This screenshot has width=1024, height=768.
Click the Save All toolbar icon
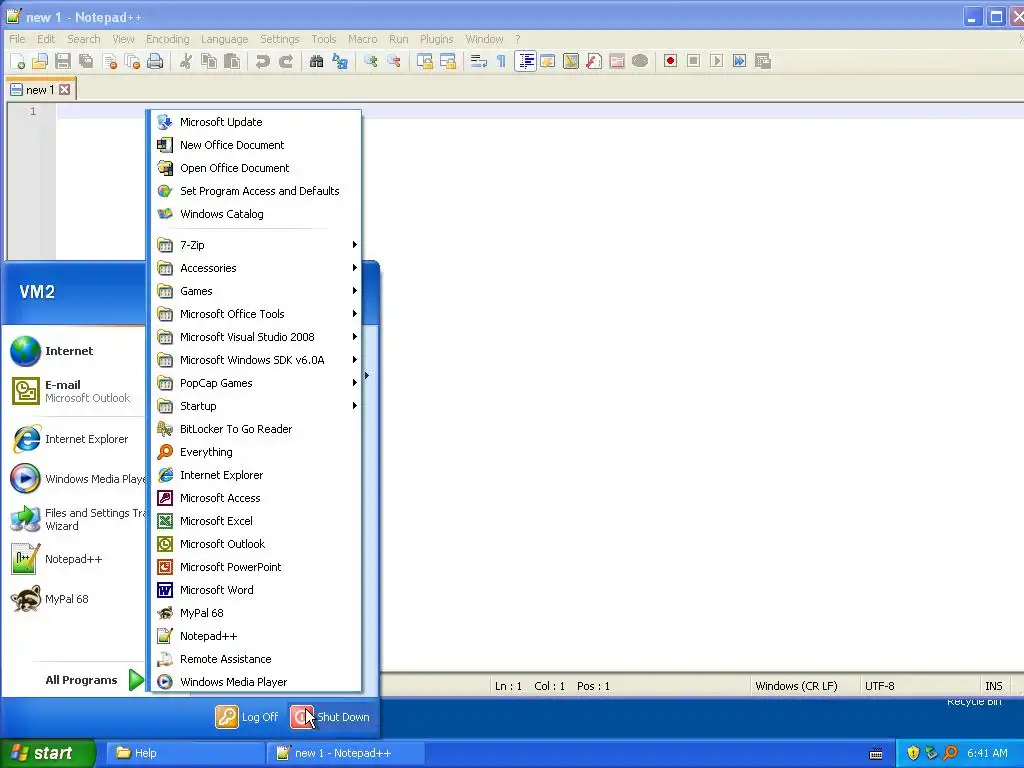click(86, 61)
